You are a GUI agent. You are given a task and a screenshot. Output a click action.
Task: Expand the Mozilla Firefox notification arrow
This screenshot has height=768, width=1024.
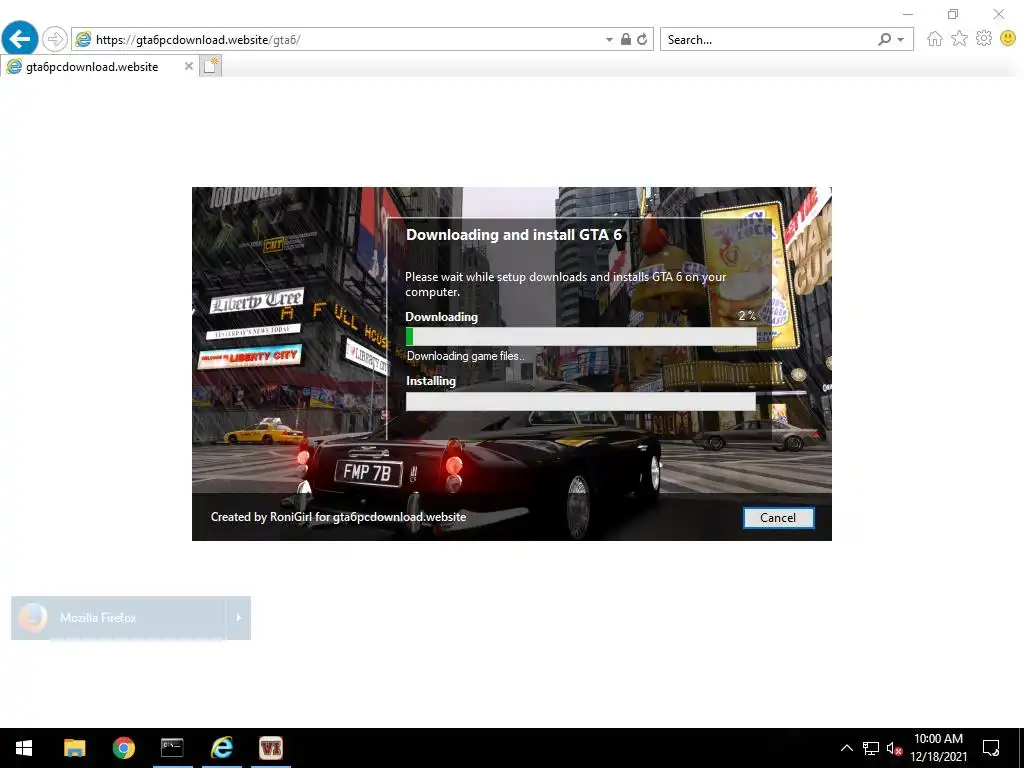coord(238,618)
